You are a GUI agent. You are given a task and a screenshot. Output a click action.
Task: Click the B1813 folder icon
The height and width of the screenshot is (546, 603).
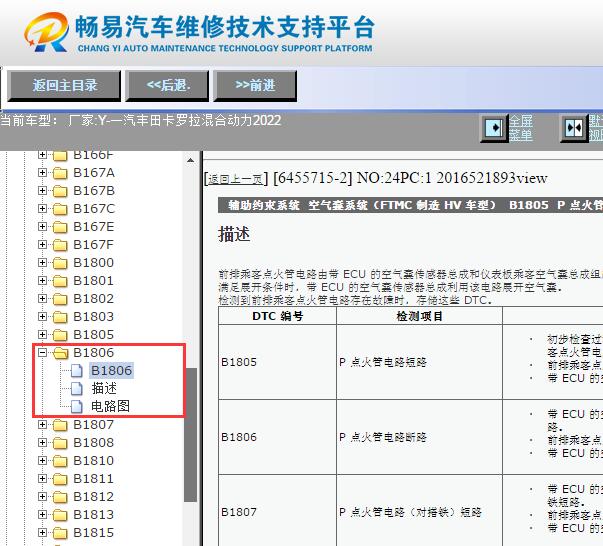point(60,516)
